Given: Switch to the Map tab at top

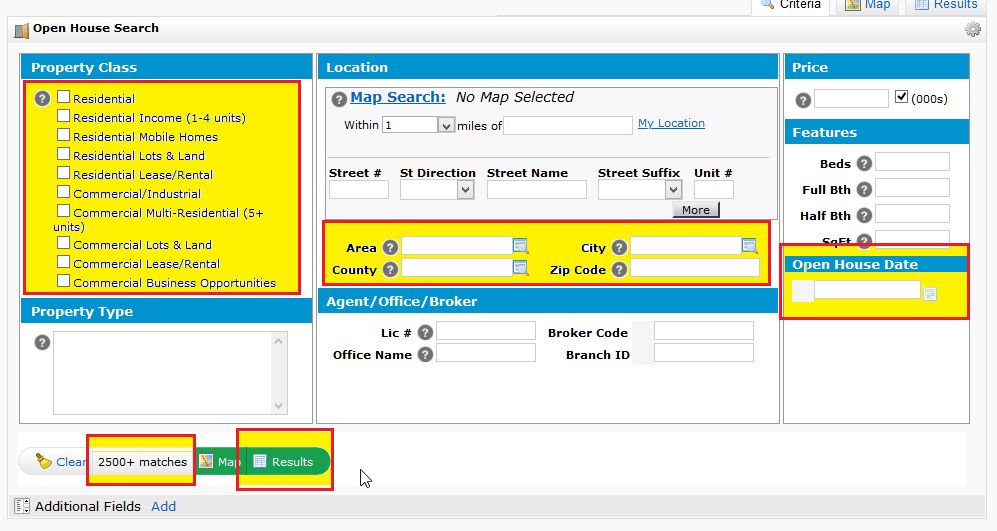Looking at the screenshot, I should 867,5.
